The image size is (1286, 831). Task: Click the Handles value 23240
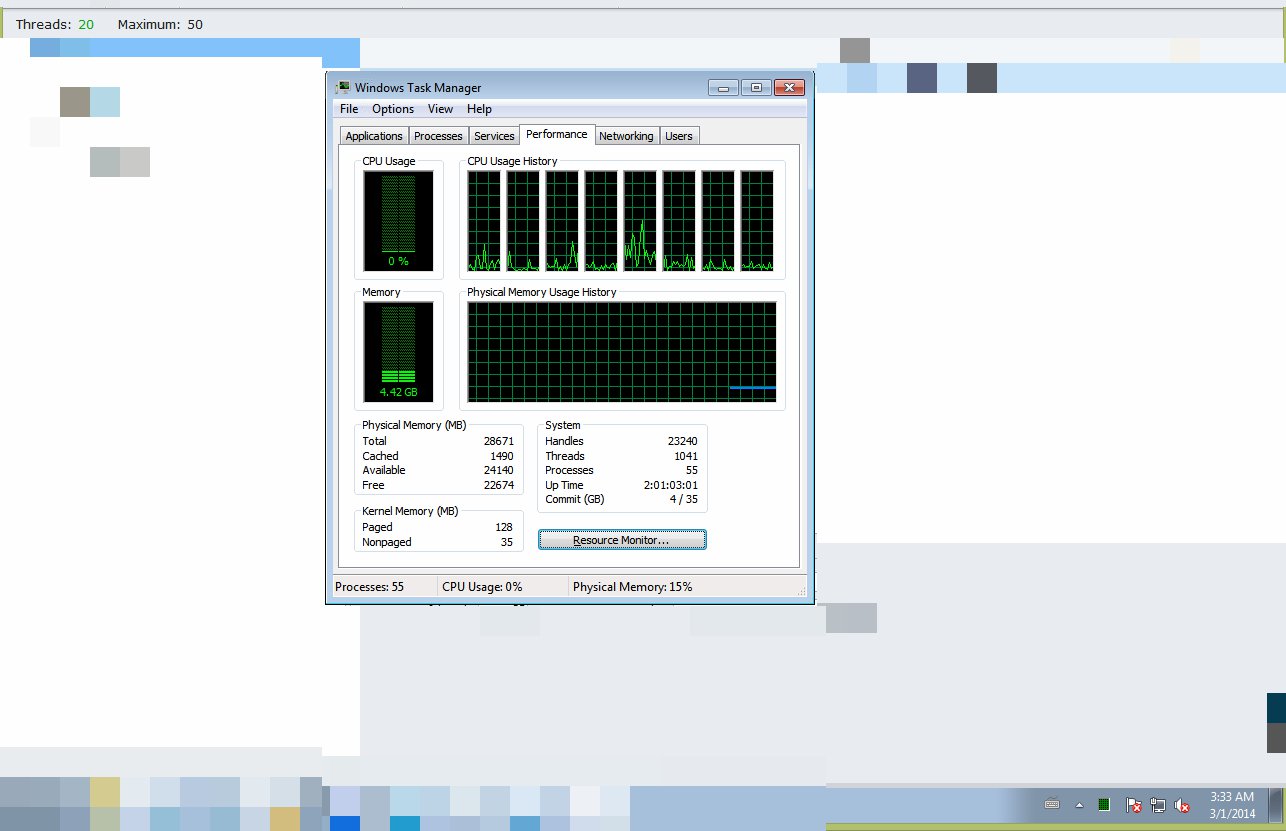click(x=682, y=441)
